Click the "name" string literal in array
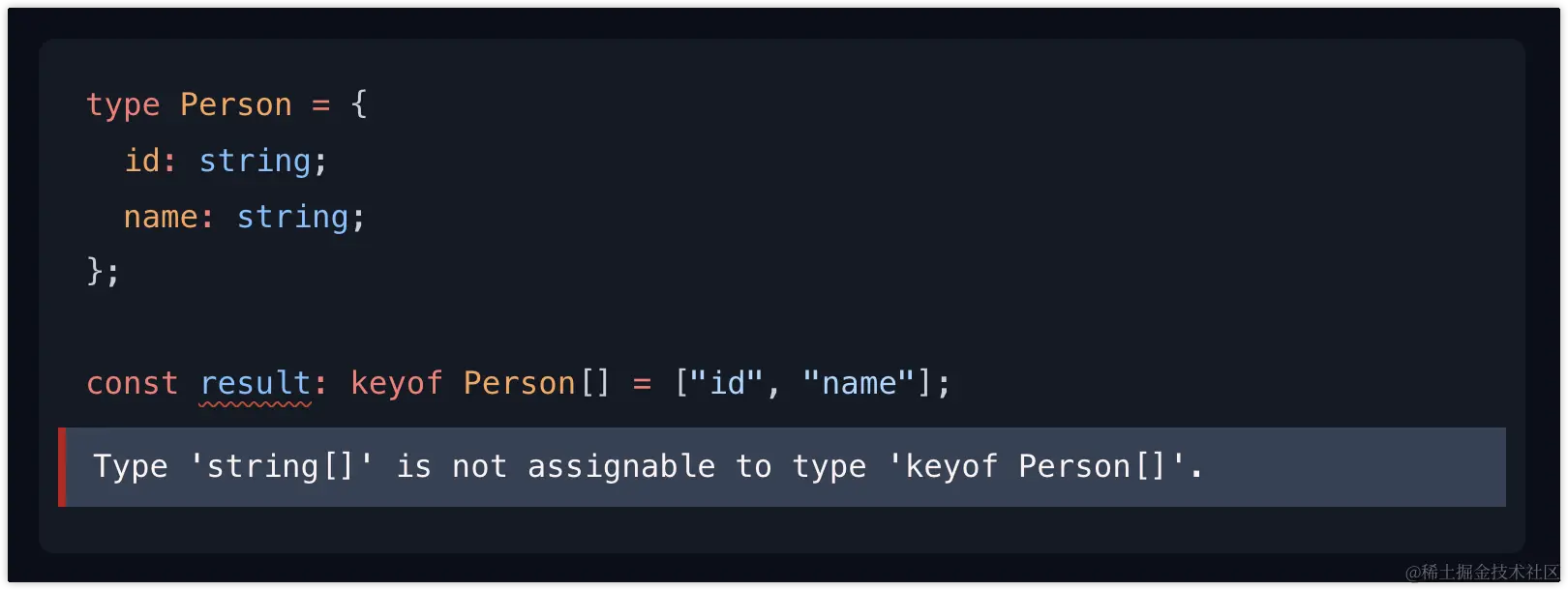Image resolution: width=1568 pixels, height=590 pixels. coord(859,383)
